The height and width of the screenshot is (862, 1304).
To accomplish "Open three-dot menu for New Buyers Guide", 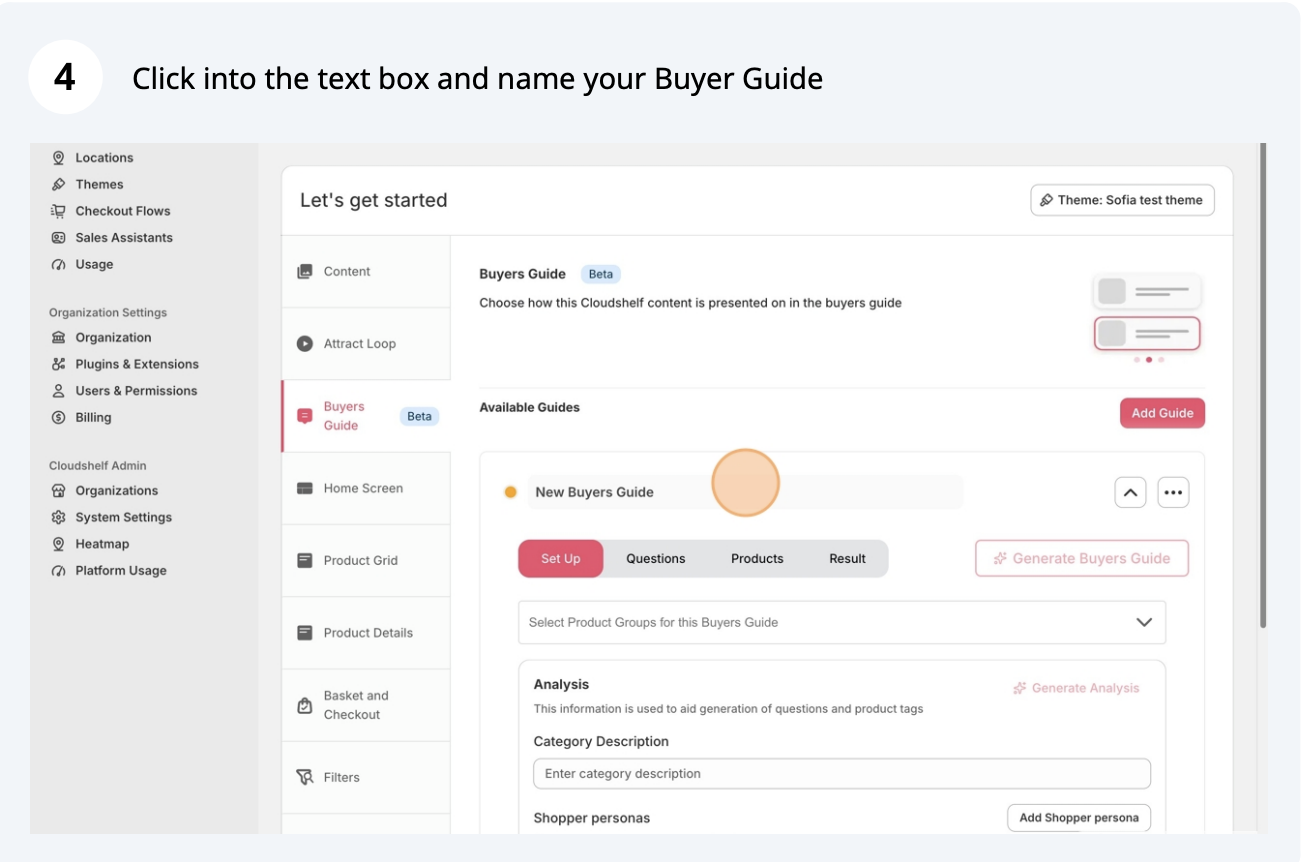I will point(1173,492).
